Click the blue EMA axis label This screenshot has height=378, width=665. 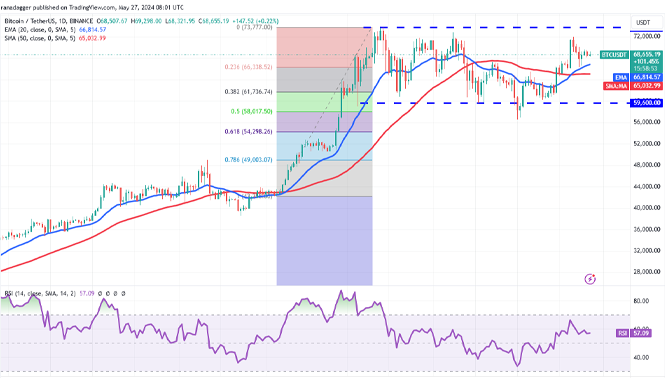[x=621, y=77]
